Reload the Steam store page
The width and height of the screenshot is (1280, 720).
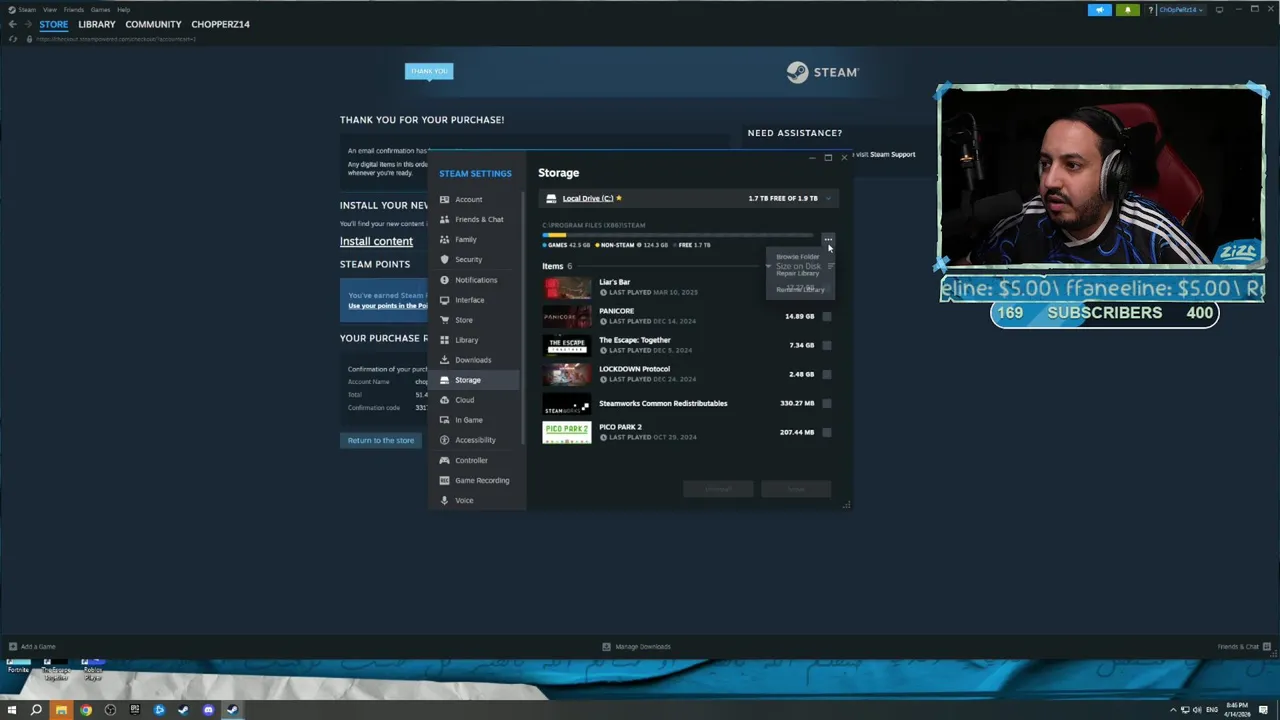(x=13, y=39)
